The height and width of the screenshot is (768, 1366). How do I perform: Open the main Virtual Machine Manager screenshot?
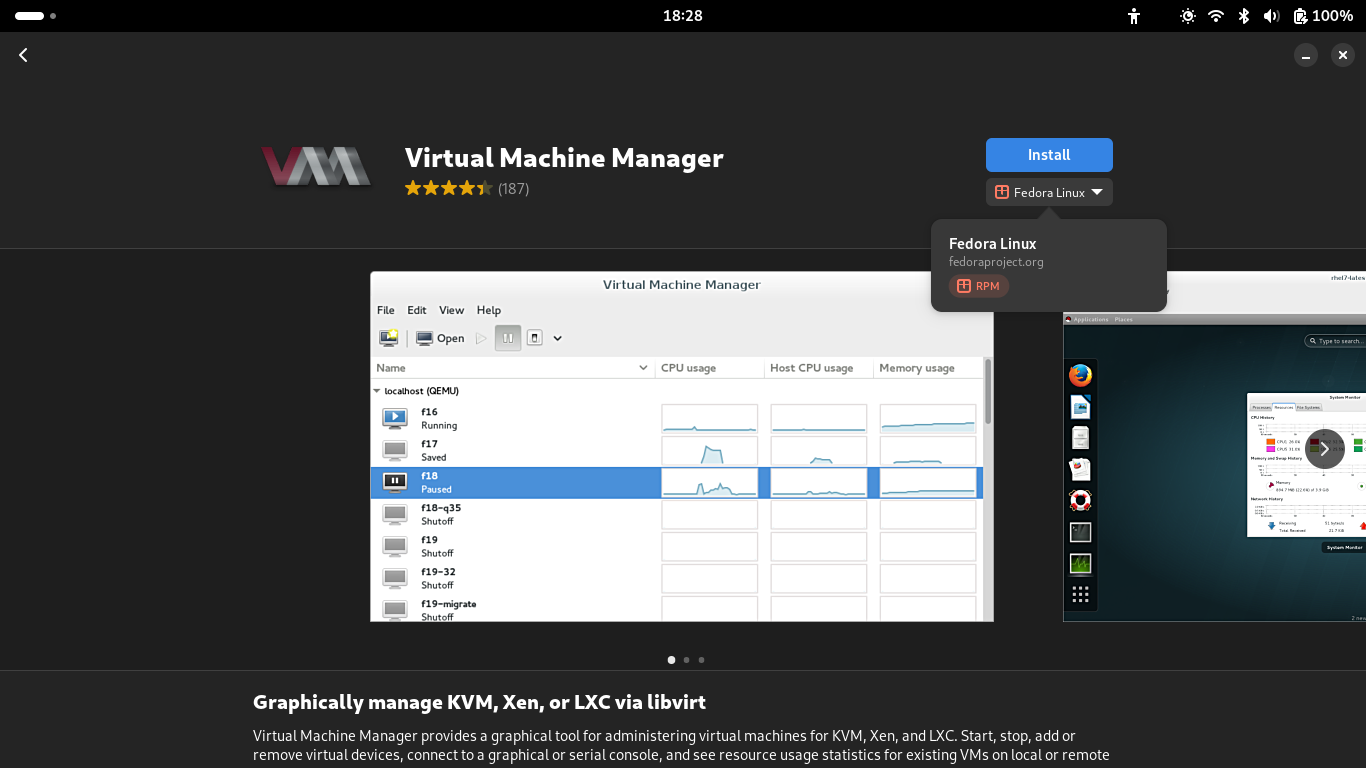[x=682, y=446]
